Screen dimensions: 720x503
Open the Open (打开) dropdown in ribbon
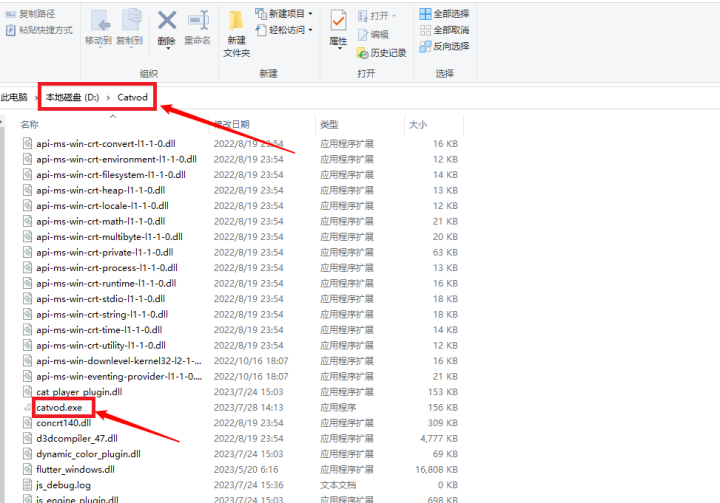pyautogui.click(x=379, y=16)
